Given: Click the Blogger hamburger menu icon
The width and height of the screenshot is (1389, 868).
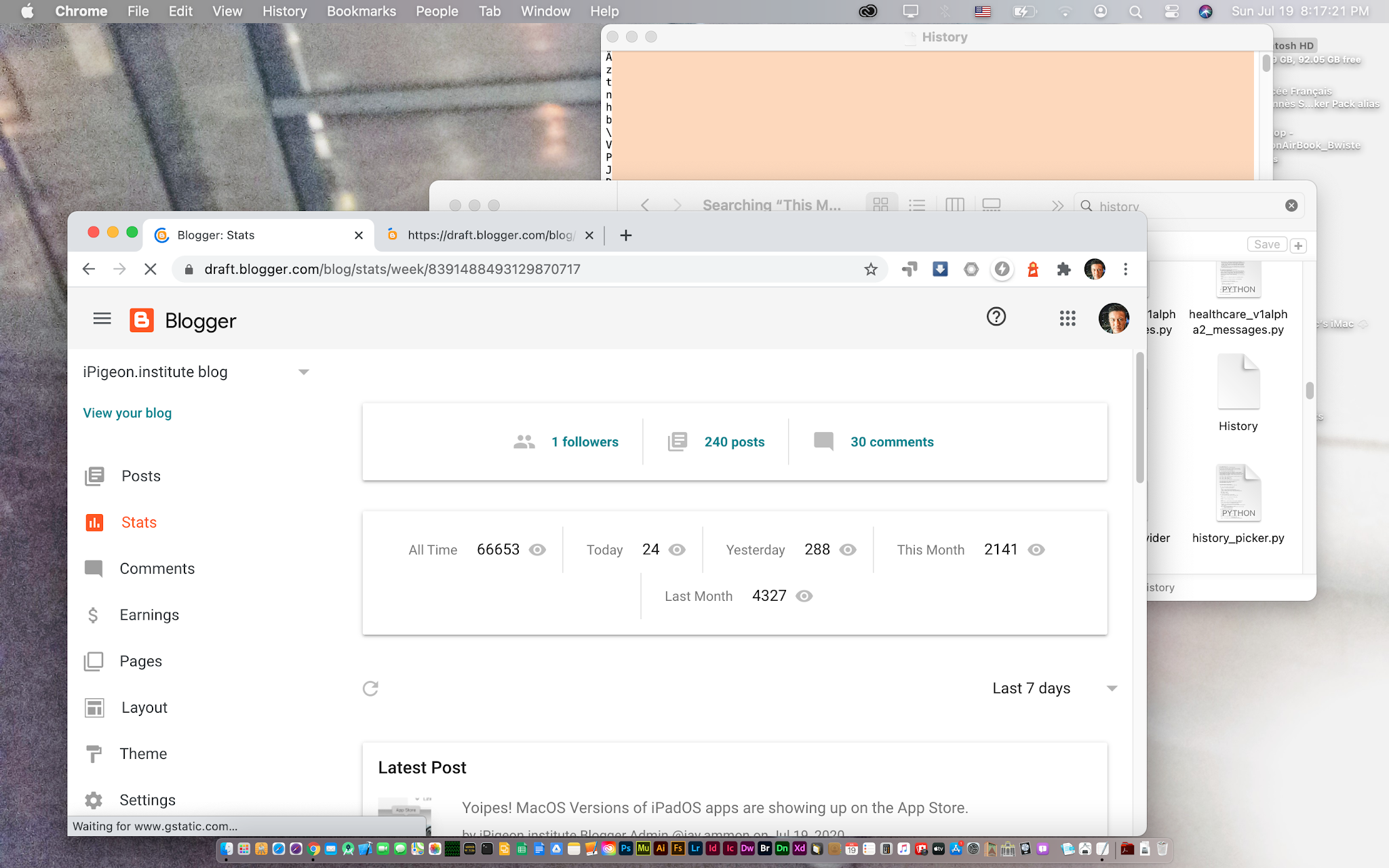Looking at the screenshot, I should click(x=101, y=319).
